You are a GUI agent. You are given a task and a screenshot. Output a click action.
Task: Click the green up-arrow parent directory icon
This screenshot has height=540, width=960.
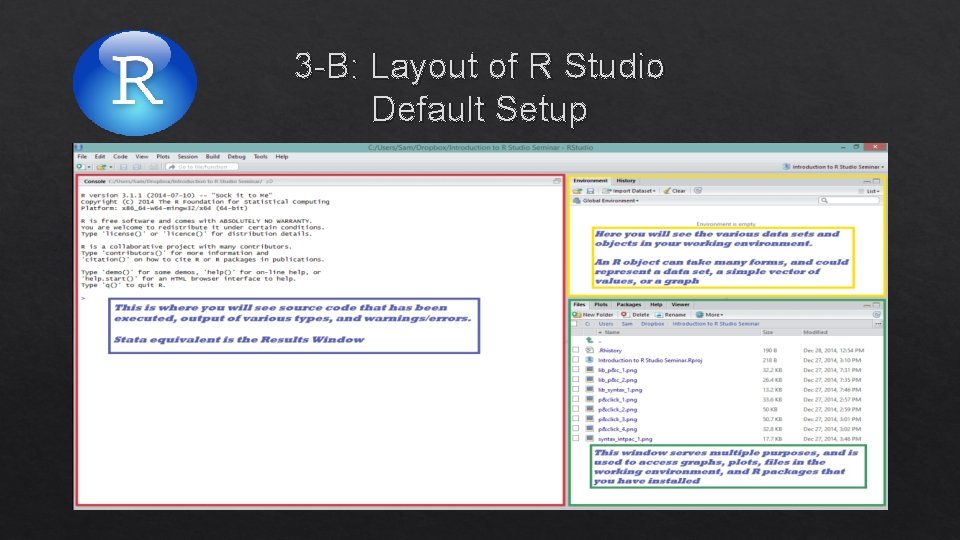[590, 340]
